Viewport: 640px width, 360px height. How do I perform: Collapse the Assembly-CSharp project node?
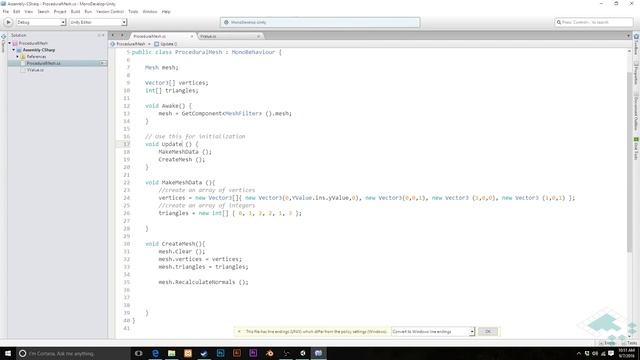[x=13, y=50]
